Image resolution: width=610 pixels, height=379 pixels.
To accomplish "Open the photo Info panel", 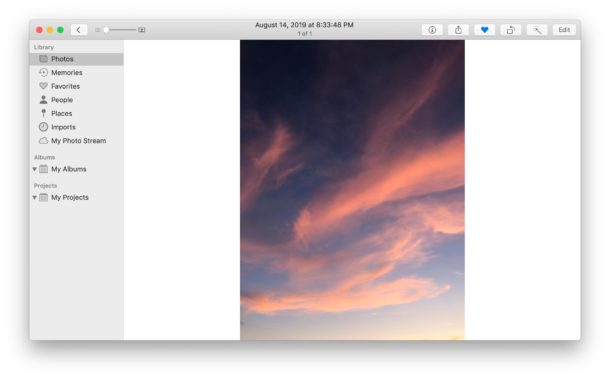I will pyautogui.click(x=432, y=30).
